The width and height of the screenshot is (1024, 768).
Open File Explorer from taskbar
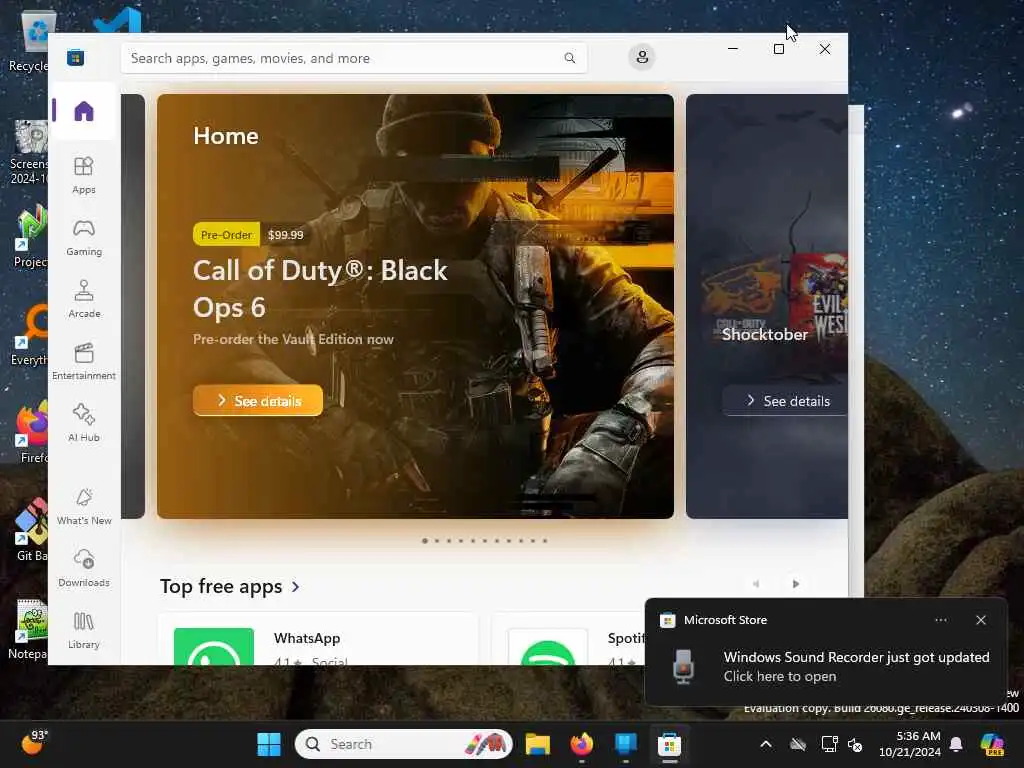tap(537, 744)
